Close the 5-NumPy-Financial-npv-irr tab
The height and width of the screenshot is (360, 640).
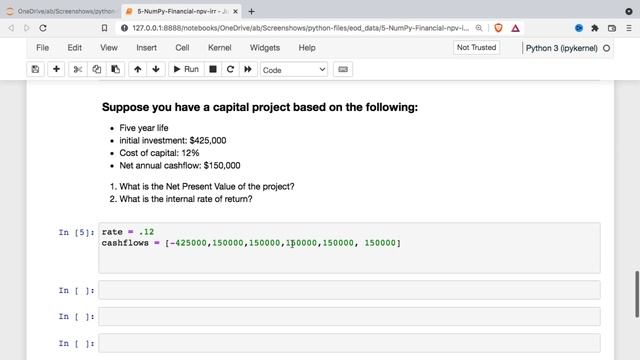pyautogui.click(x=236, y=11)
